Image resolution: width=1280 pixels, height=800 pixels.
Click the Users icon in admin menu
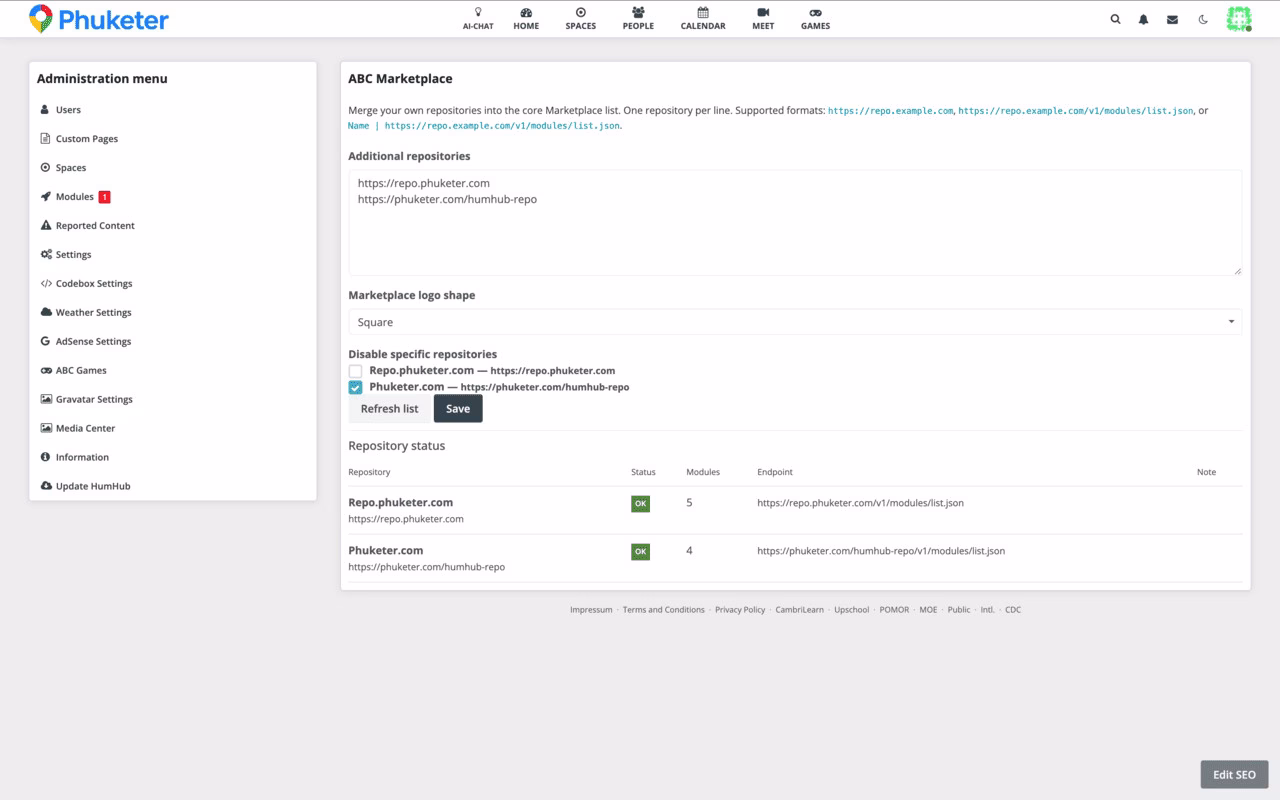(45, 110)
